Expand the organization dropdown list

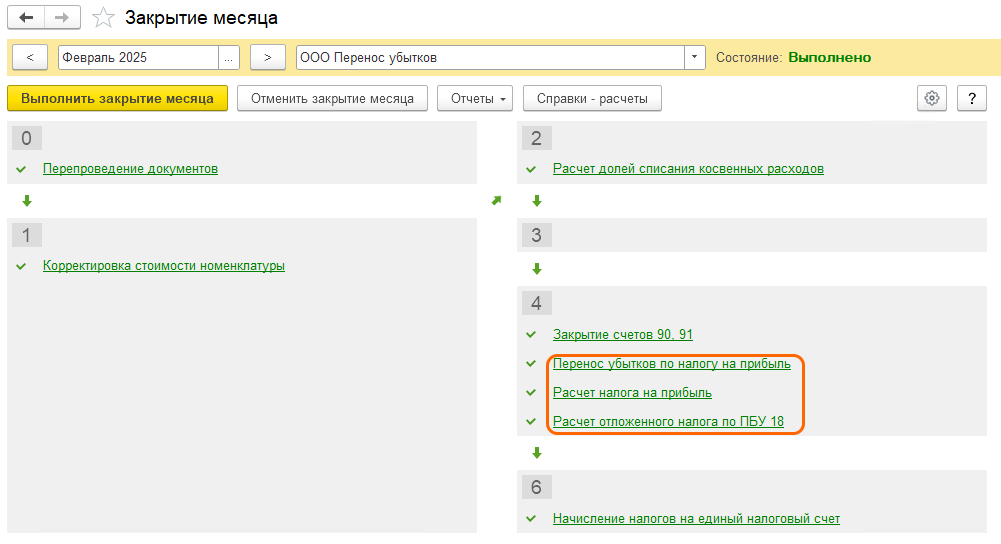[695, 57]
